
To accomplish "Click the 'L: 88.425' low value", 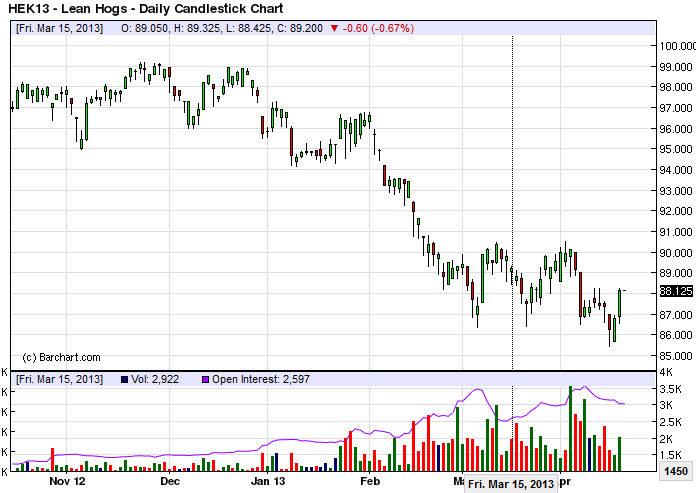I will coord(248,28).
